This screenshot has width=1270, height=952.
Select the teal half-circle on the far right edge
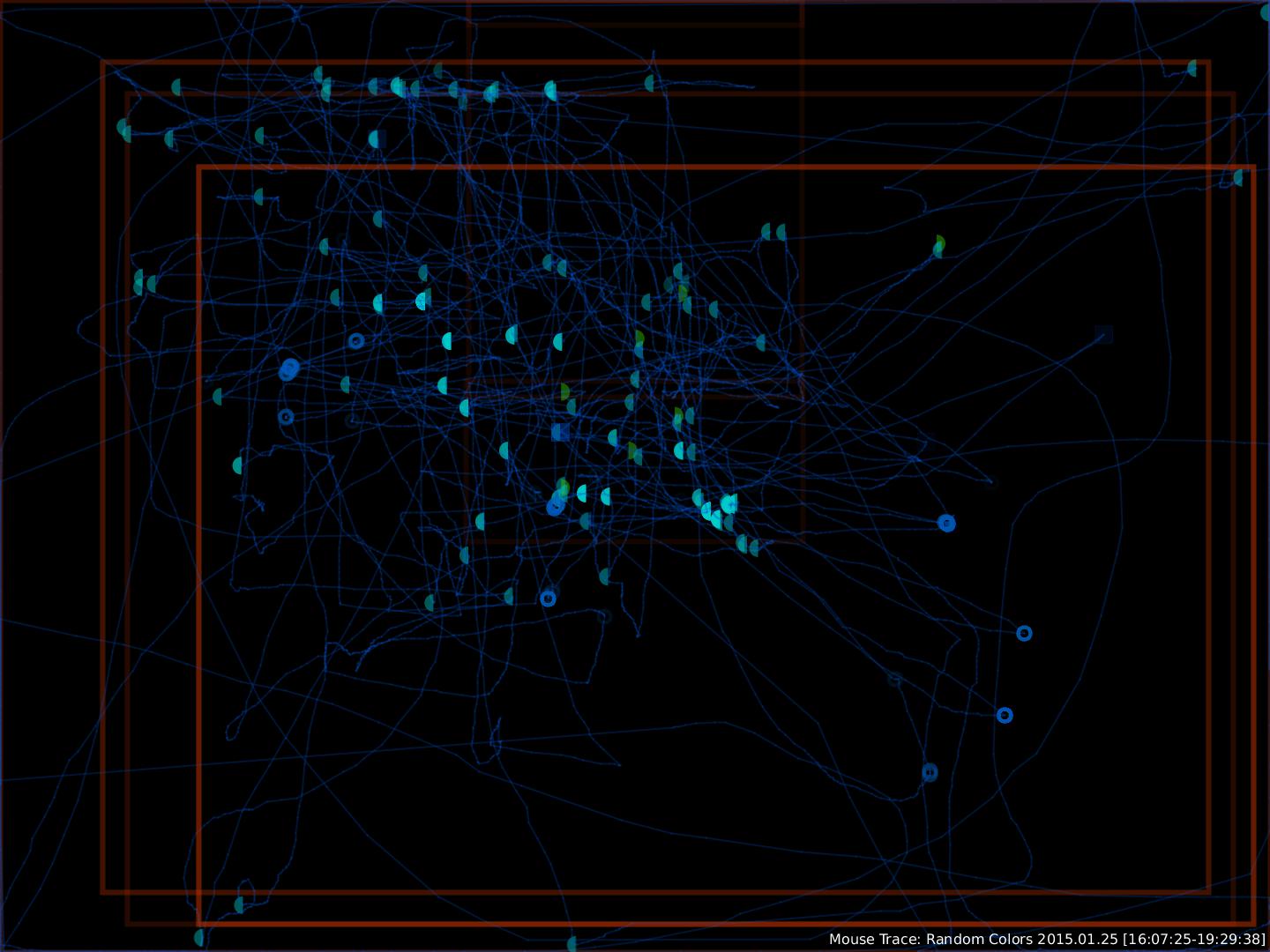tap(1238, 177)
